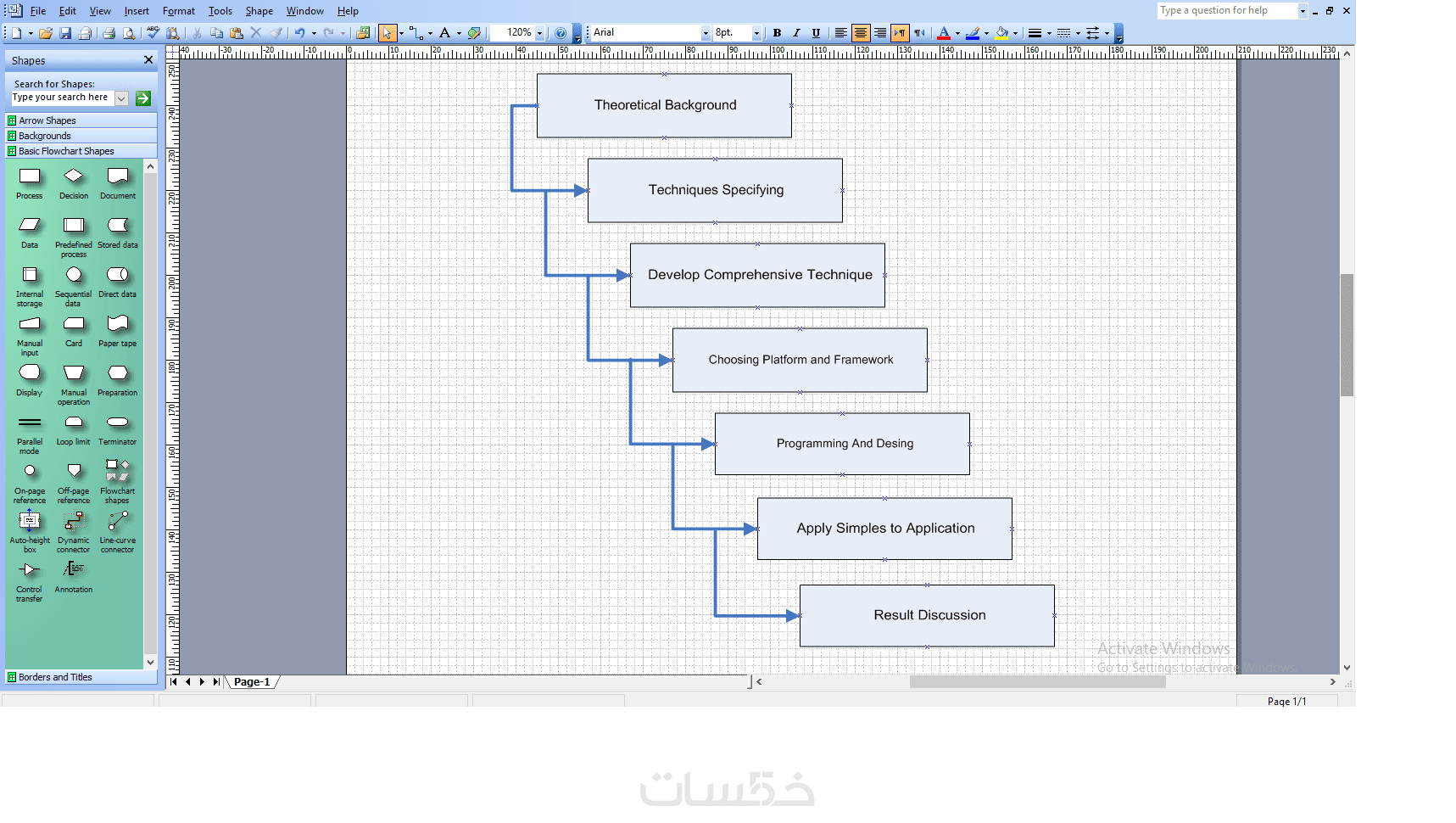Open the Arrow Shapes stencil
Screen dimensions: 1456x823
coord(81,120)
